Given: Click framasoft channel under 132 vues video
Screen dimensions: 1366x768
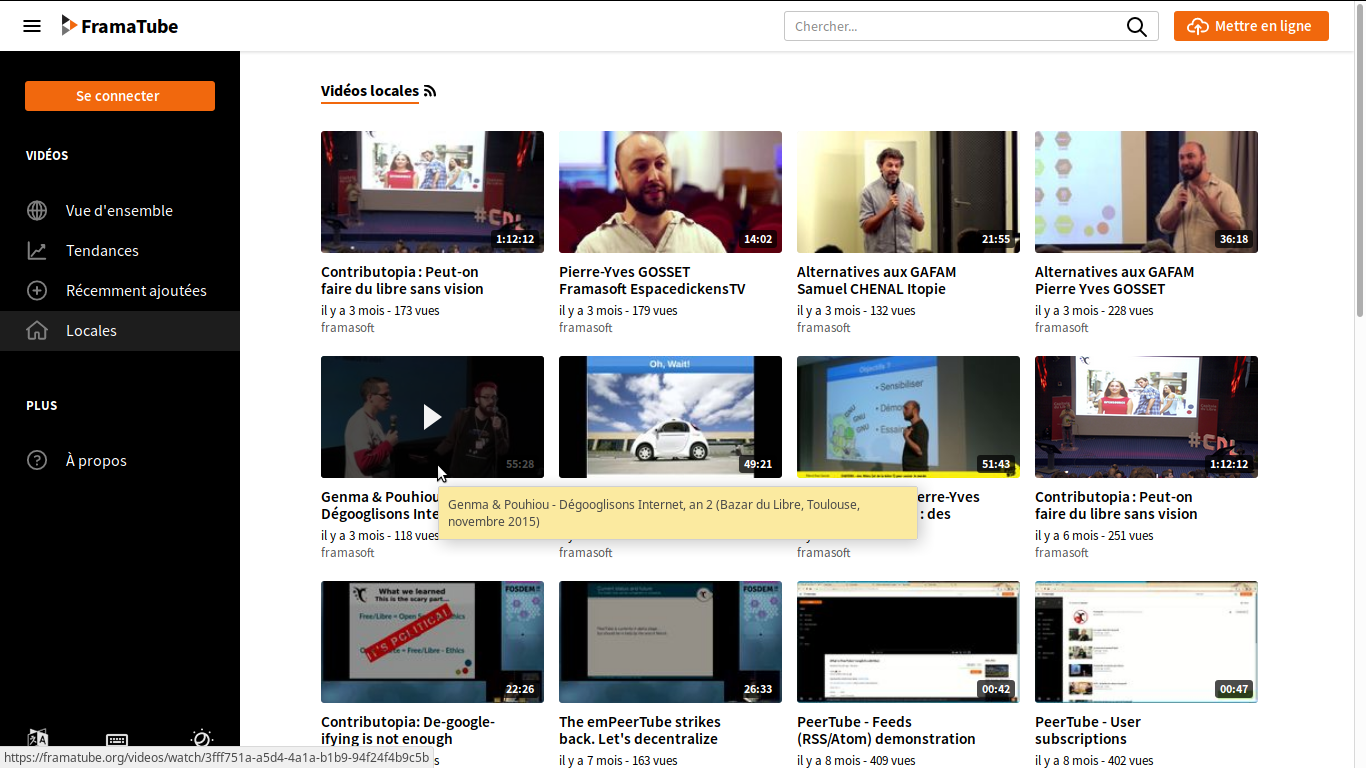Looking at the screenshot, I should (824, 328).
